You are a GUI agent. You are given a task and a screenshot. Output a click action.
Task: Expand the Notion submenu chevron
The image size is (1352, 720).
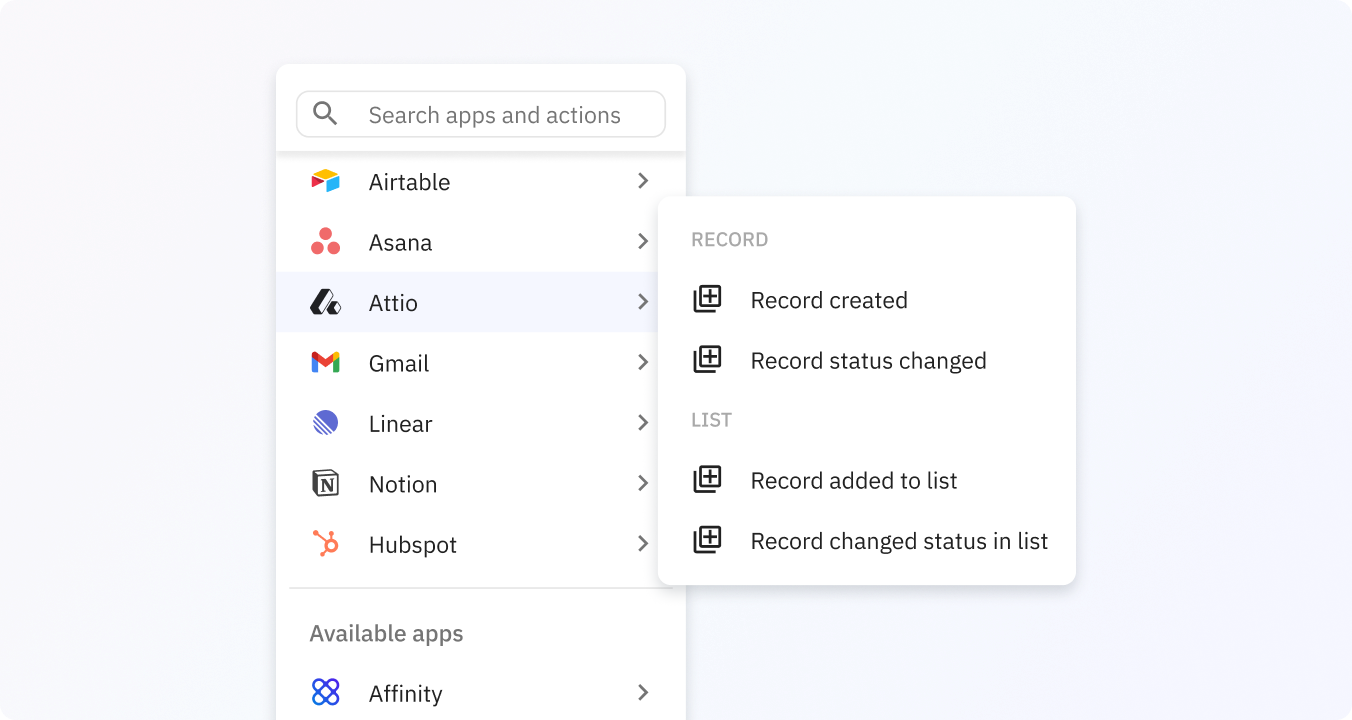643,484
